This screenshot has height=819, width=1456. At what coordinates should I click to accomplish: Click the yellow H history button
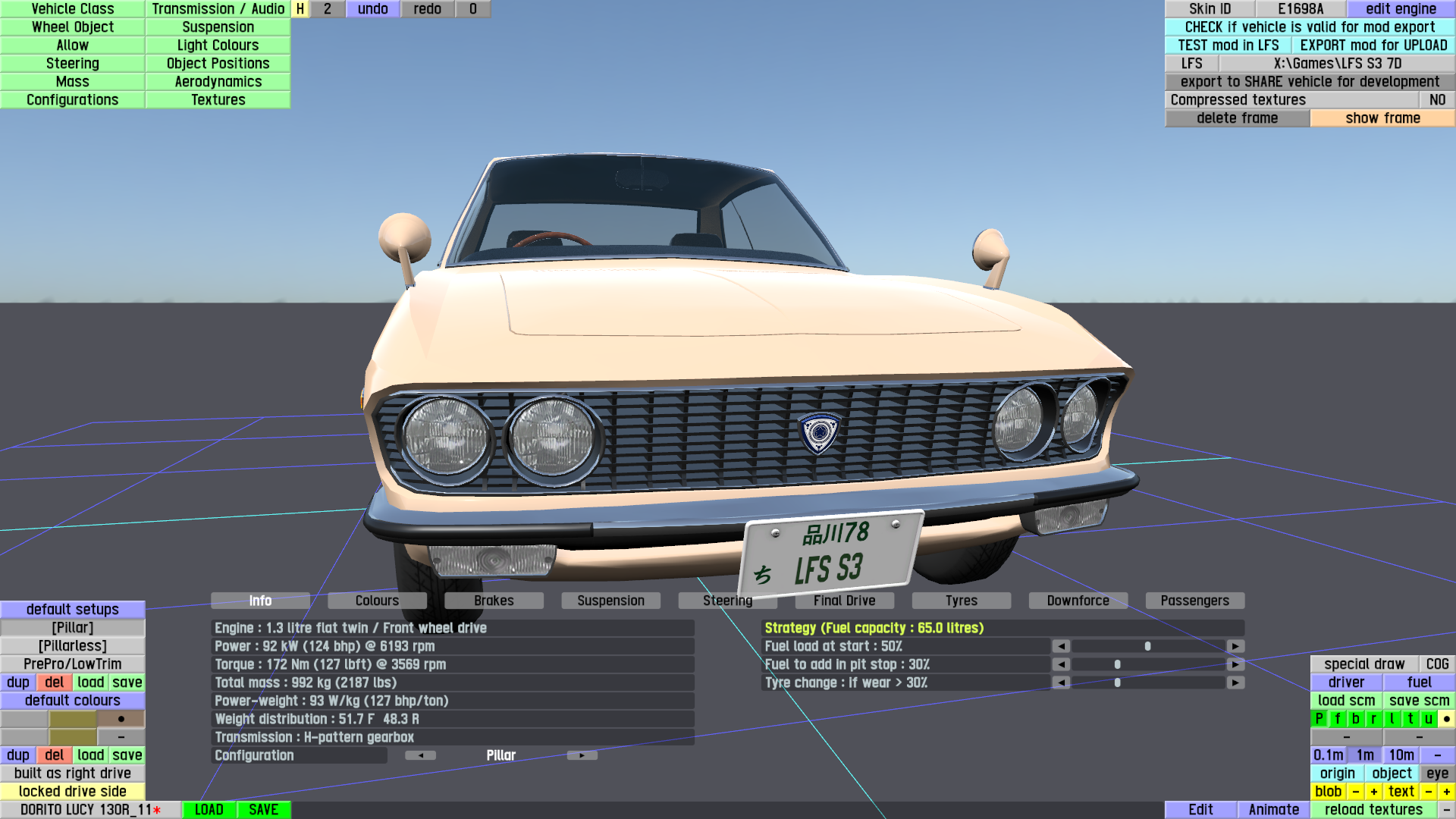(x=300, y=8)
